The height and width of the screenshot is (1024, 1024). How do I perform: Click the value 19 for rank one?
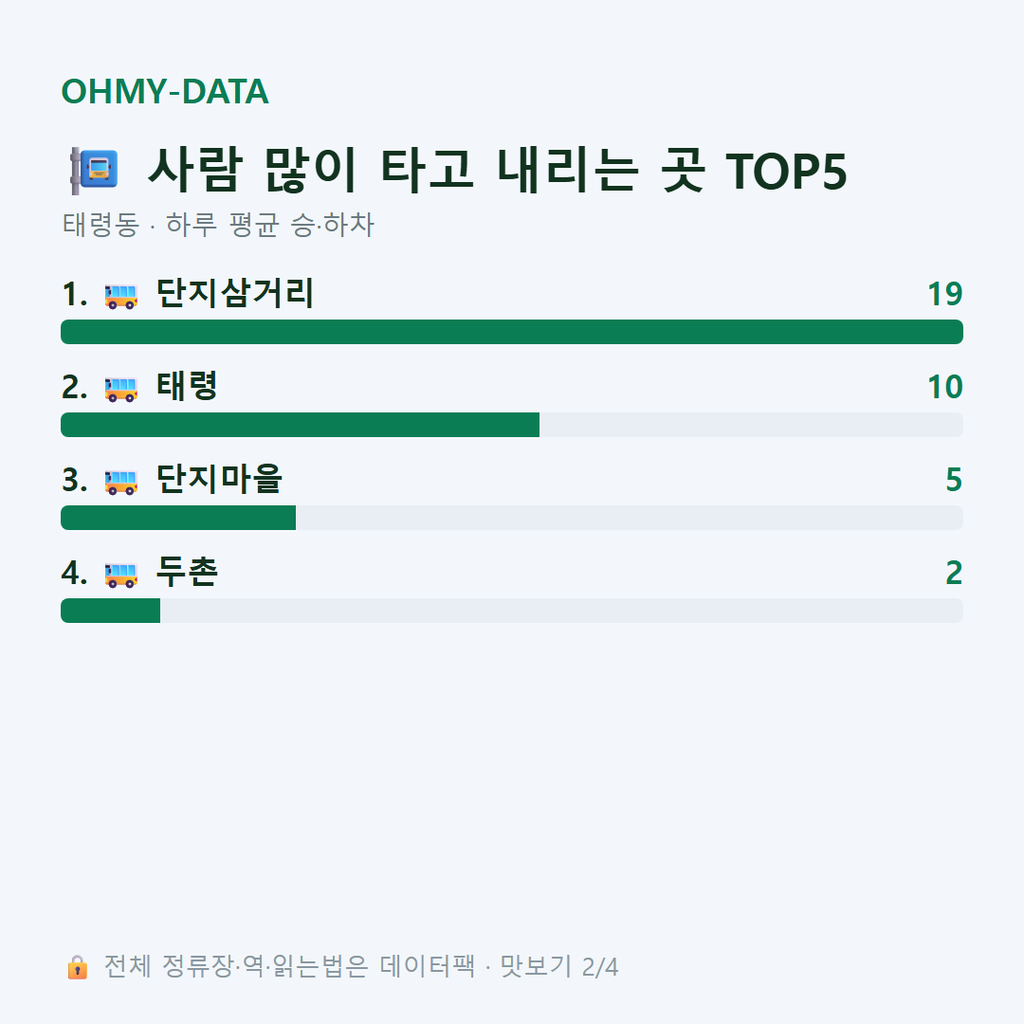[945, 295]
